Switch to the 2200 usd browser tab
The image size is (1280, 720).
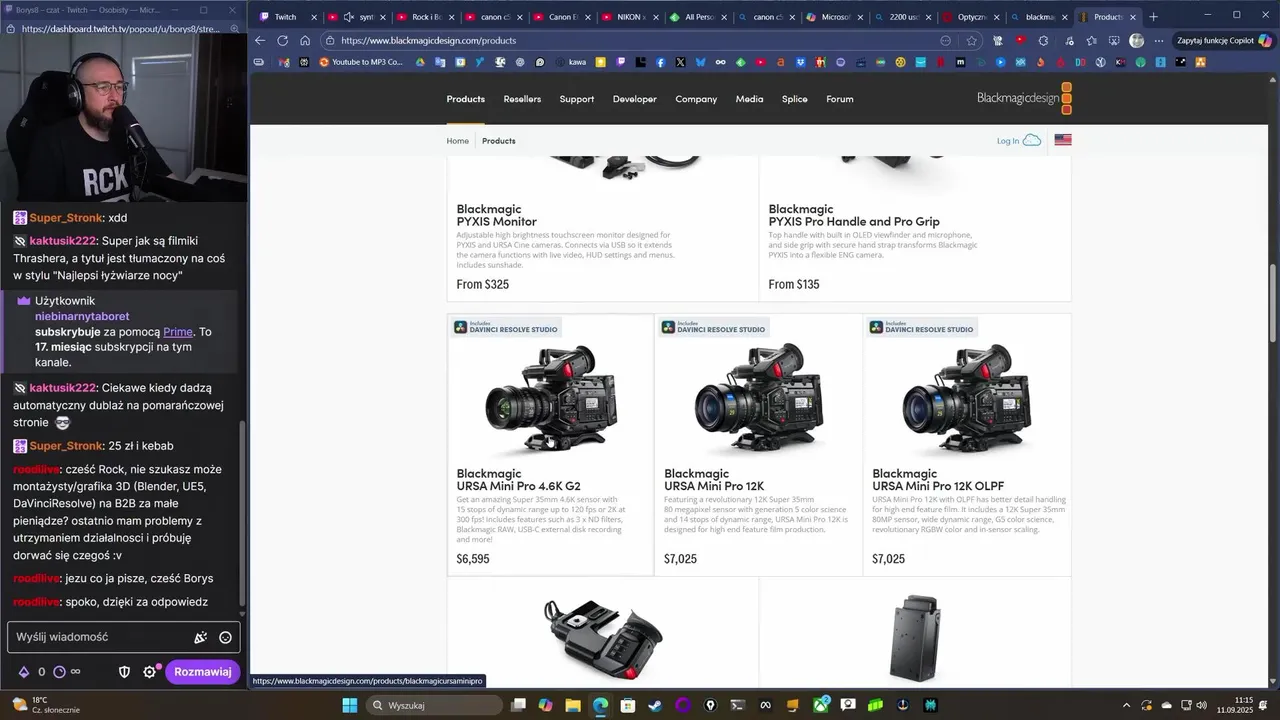click(x=903, y=16)
